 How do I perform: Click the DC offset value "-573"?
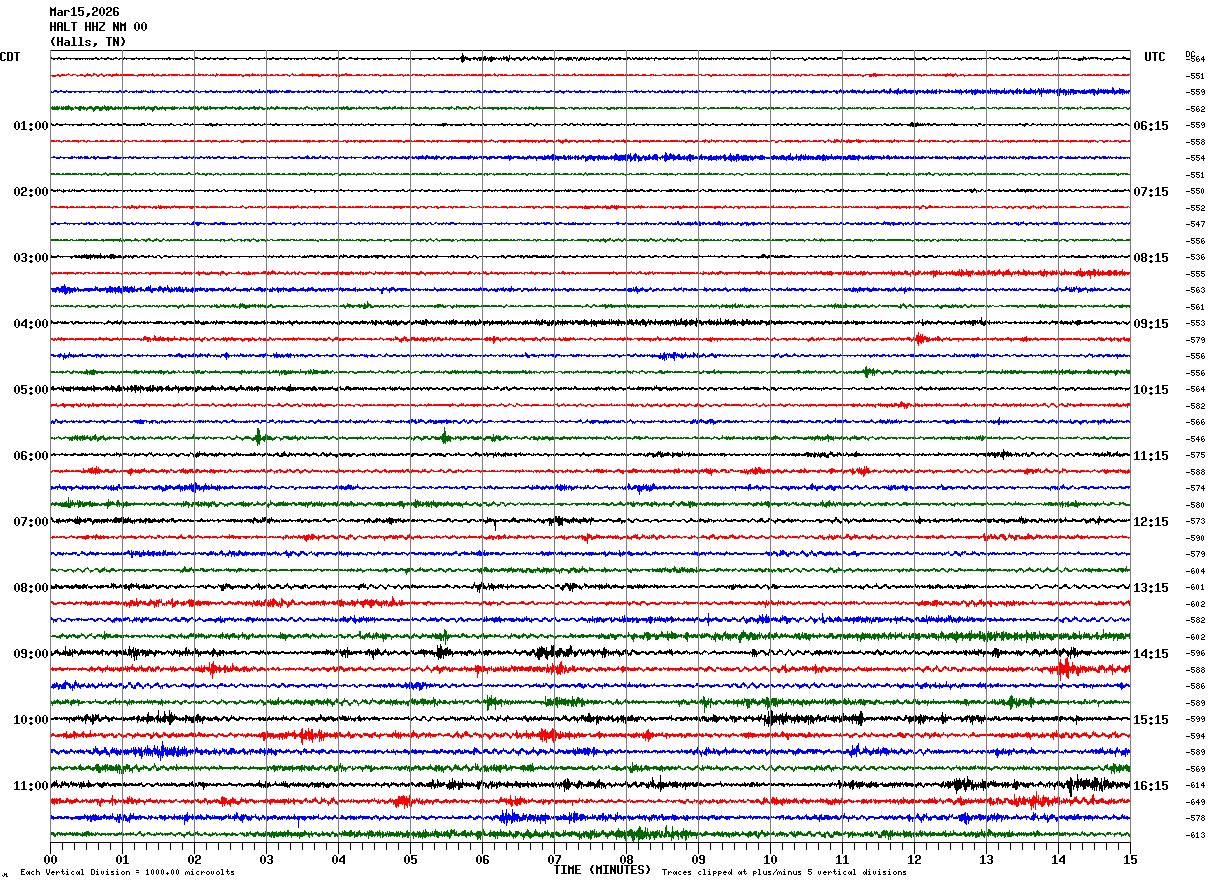1195,522
